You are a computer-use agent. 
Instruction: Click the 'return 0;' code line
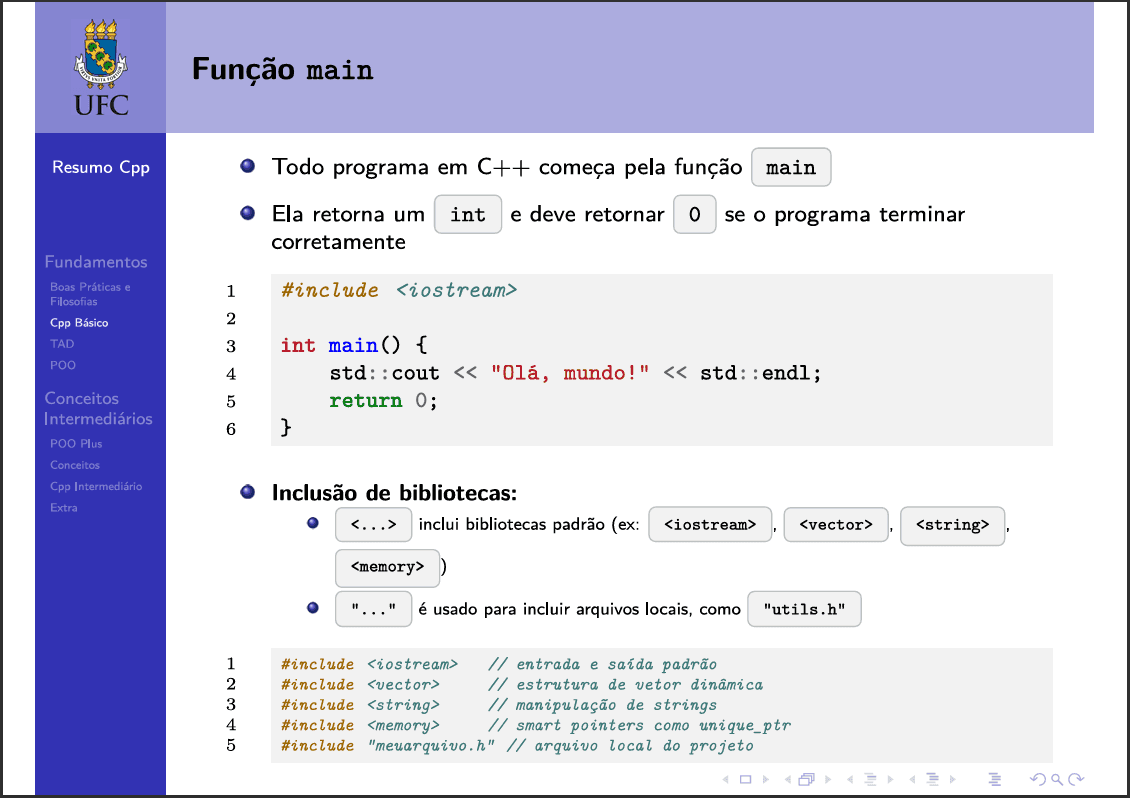click(x=383, y=401)
